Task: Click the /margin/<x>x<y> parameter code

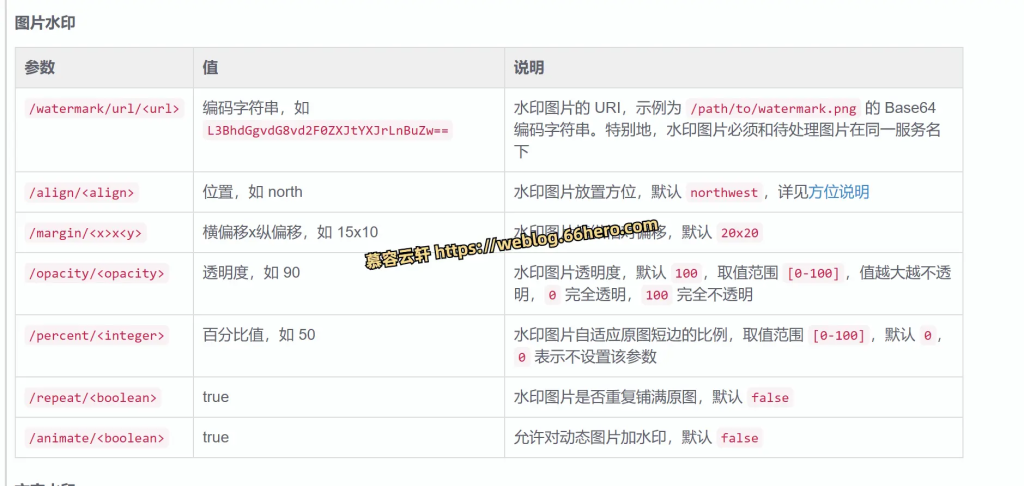Action: [x=86, y=233]
